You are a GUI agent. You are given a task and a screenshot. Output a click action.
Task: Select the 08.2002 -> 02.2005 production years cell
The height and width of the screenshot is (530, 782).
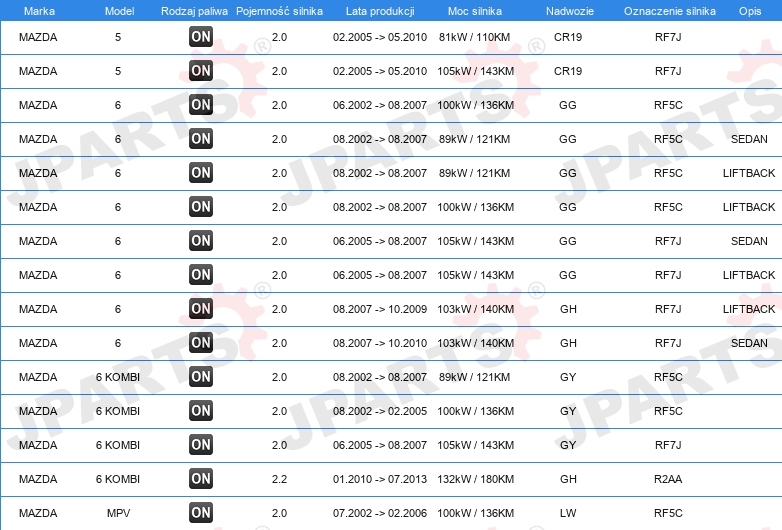pos(380,411)
